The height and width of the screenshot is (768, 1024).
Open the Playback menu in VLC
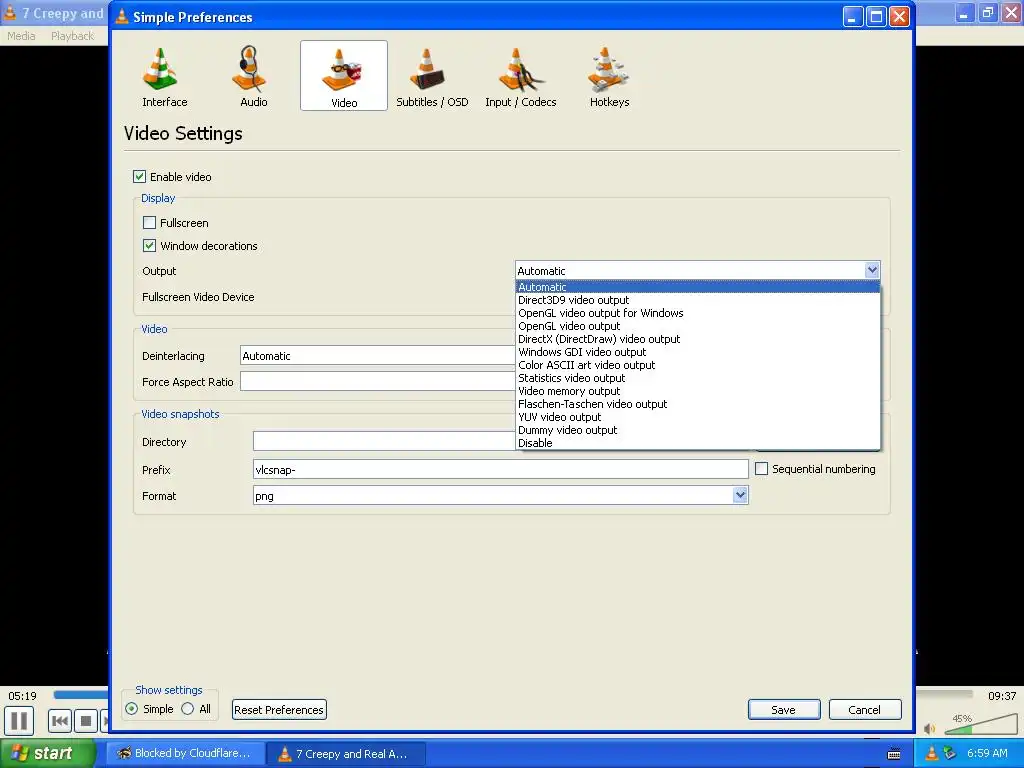pyautogui.click(x=72, y=36)
